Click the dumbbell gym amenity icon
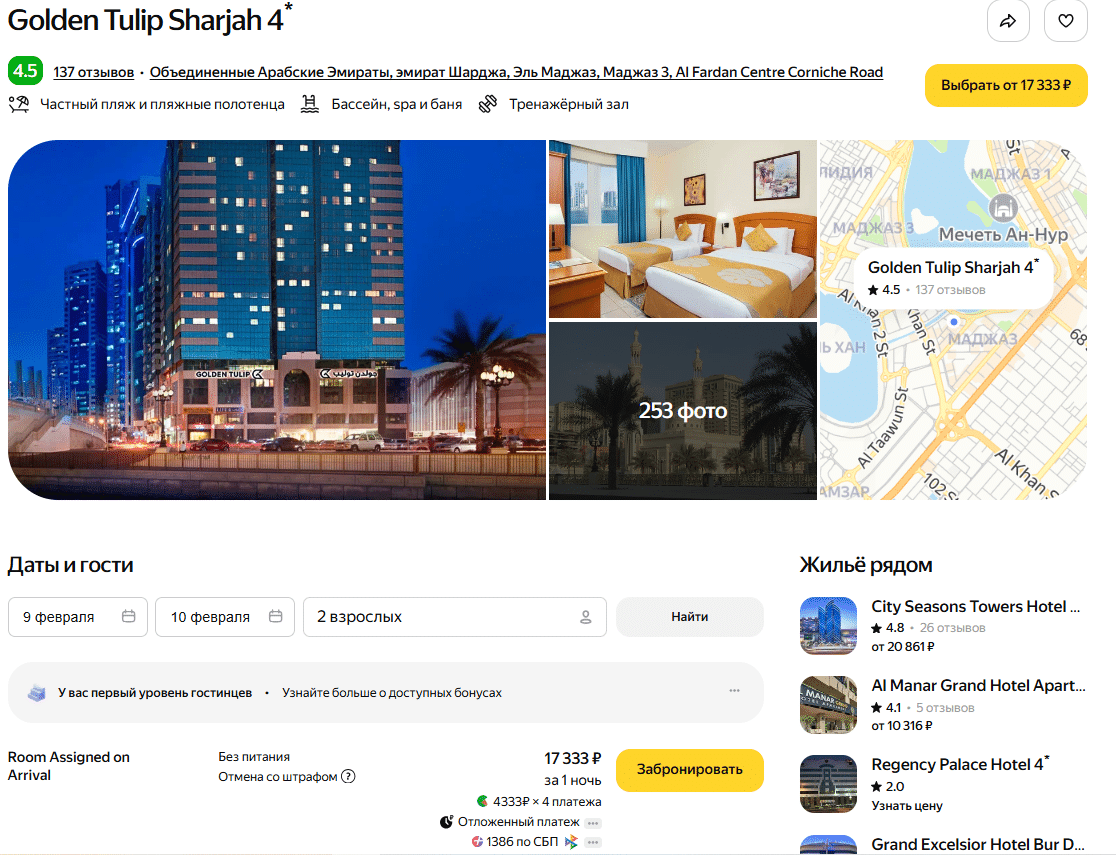 488,104
